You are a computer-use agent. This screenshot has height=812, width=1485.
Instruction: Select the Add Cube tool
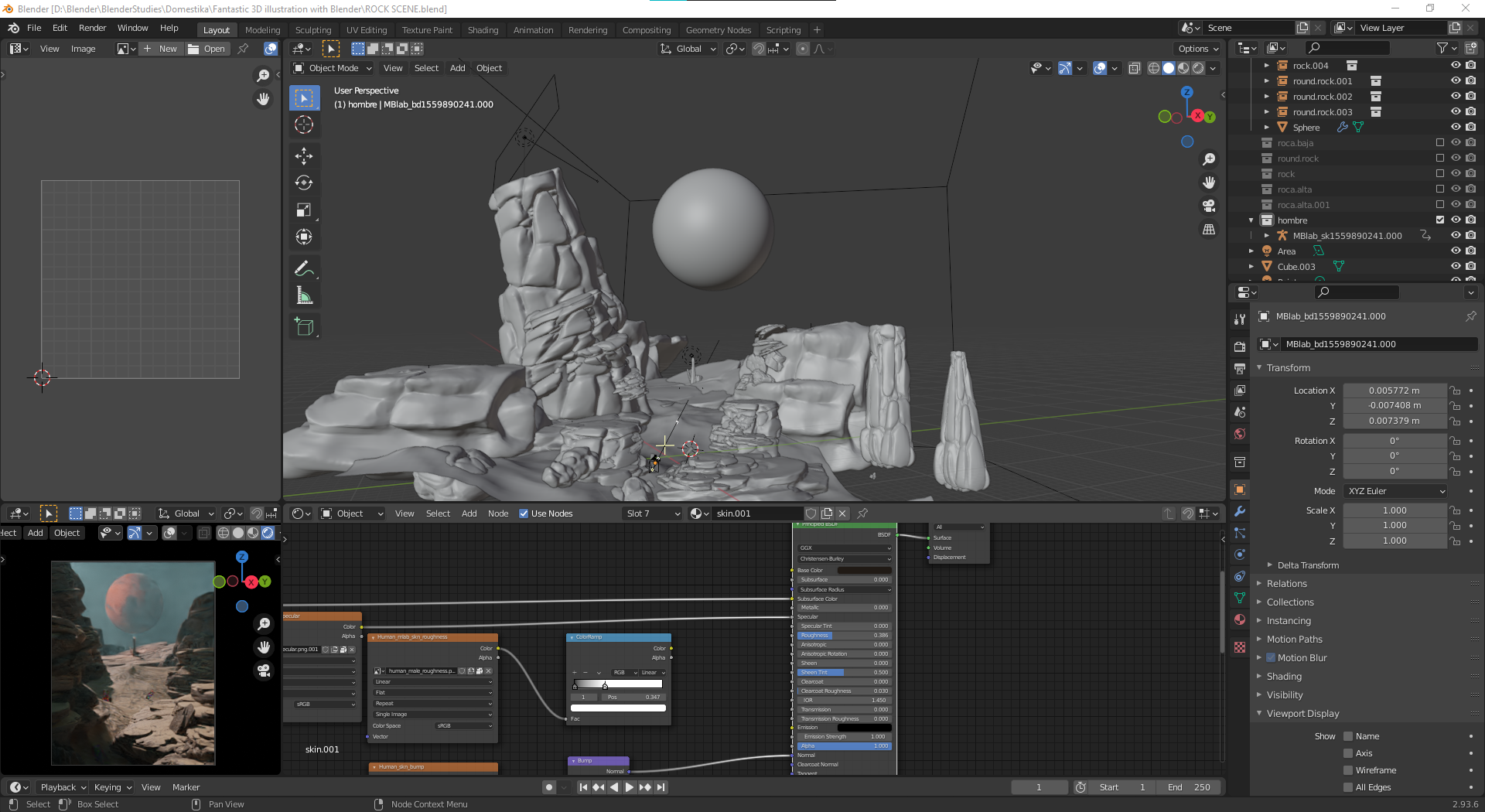[x=304, y=327]
